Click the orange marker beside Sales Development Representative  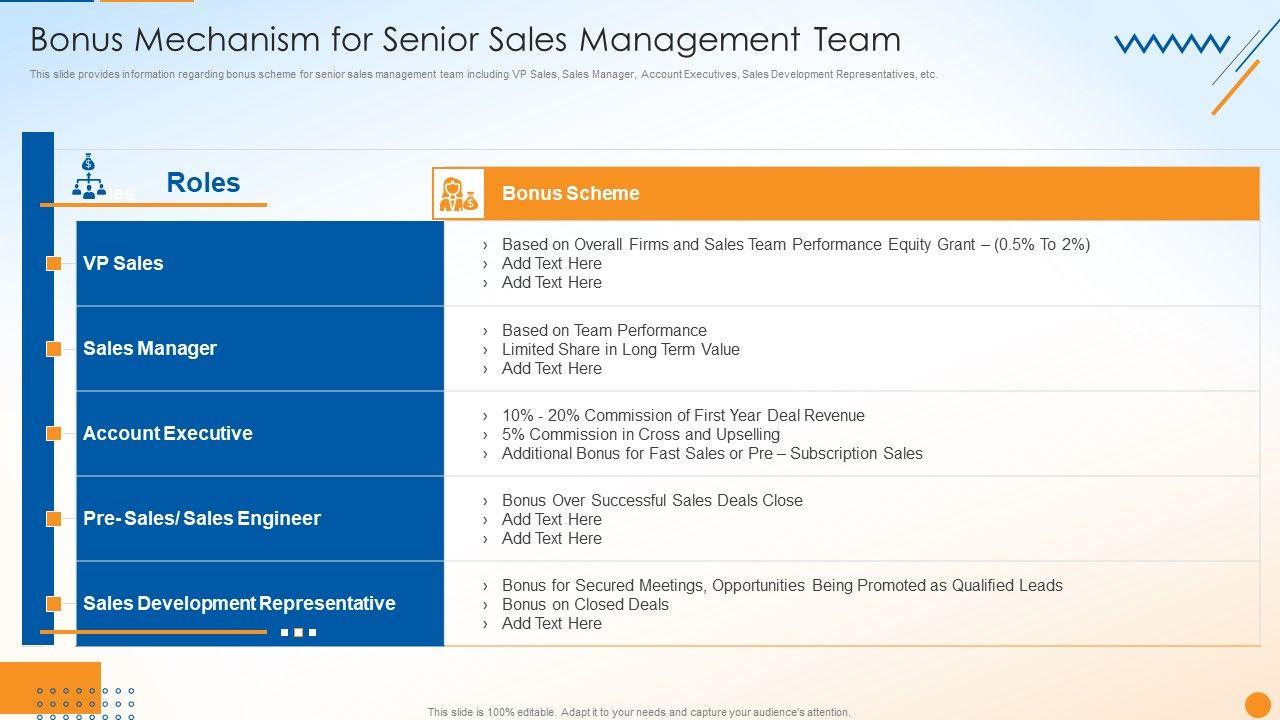[54, 604]
